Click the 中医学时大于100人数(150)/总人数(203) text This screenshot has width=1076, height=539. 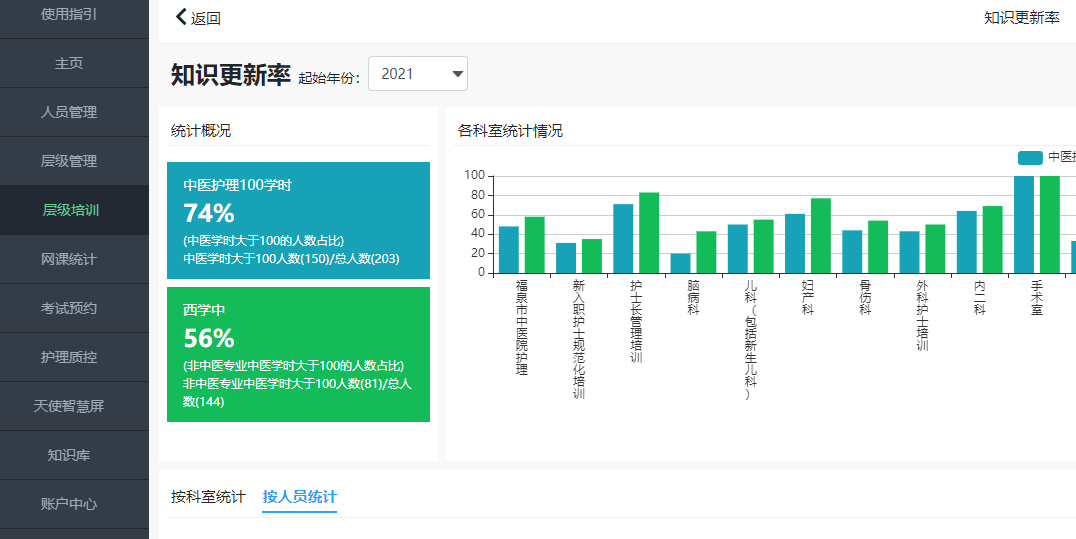click(x=291, y=259)
